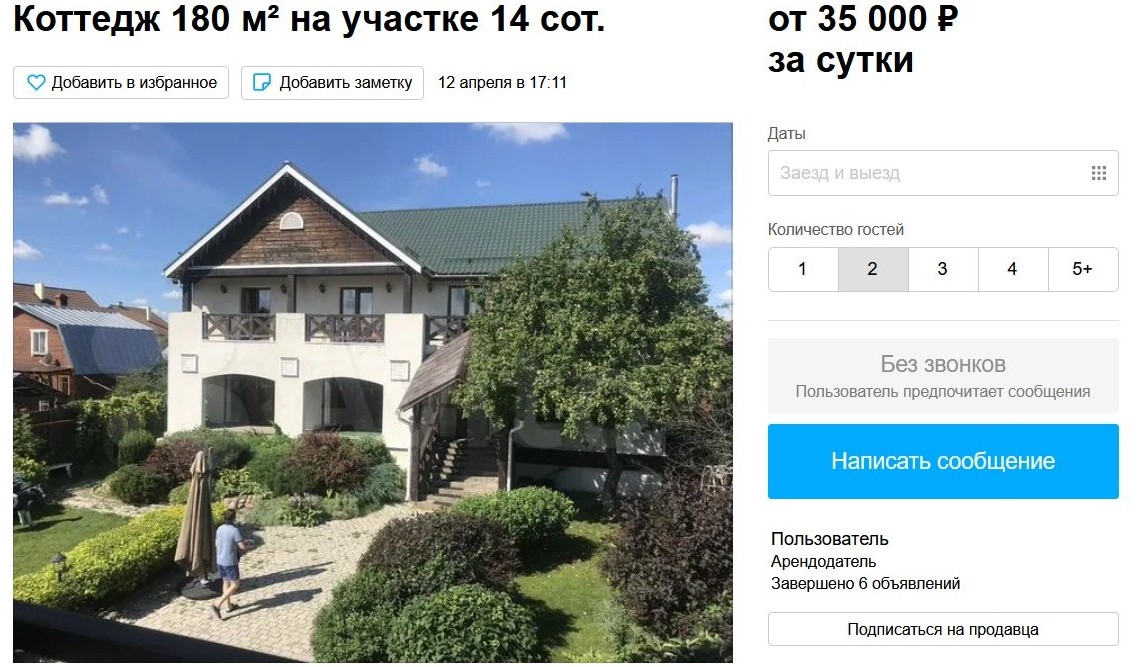The image size is (1147, 667).
Task: Open the calendar grid icon in dates field
Action: (1098, 173)
